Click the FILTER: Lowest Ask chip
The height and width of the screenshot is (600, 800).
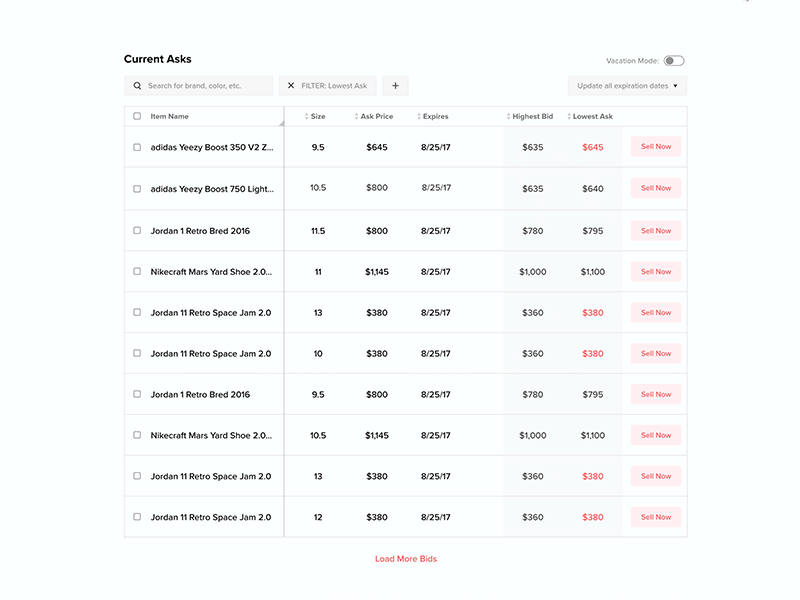[x=334, y=86]
